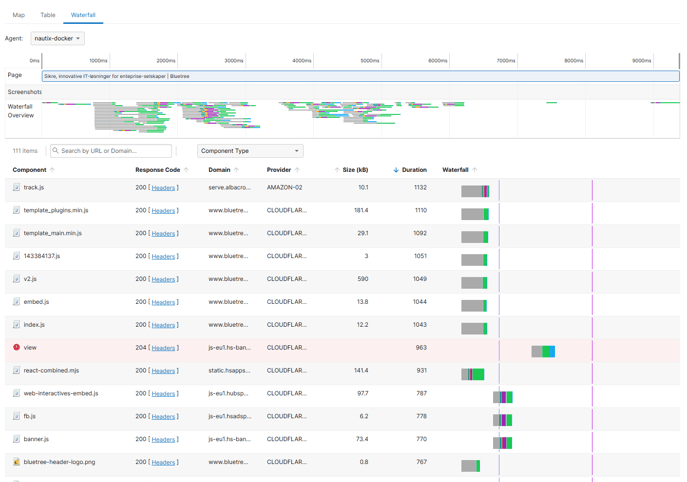Click the Search by URL or Domain field
687x482 pixels.
[x=110, y=151]
